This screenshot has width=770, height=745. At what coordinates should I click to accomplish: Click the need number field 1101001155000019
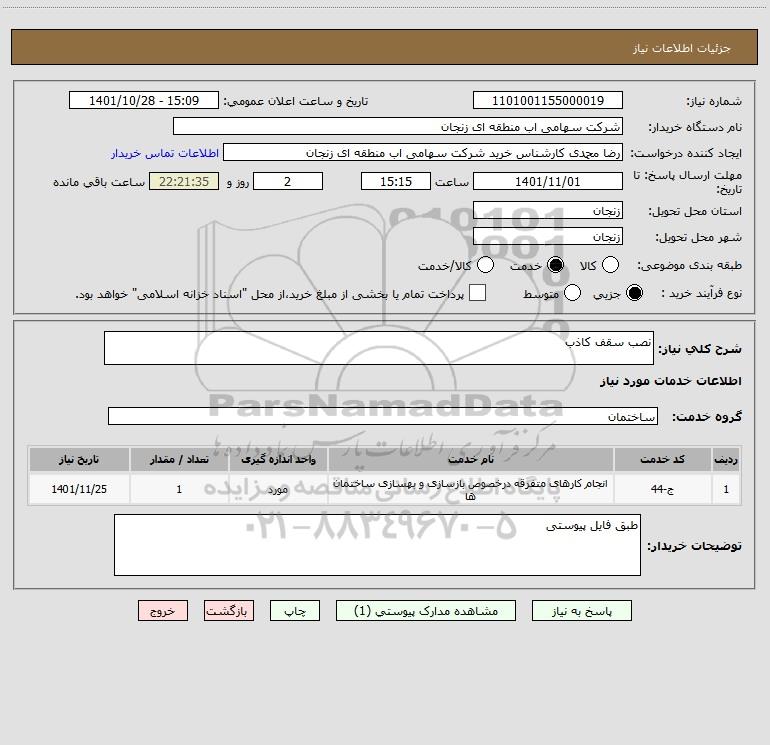[x=548, y=100]
